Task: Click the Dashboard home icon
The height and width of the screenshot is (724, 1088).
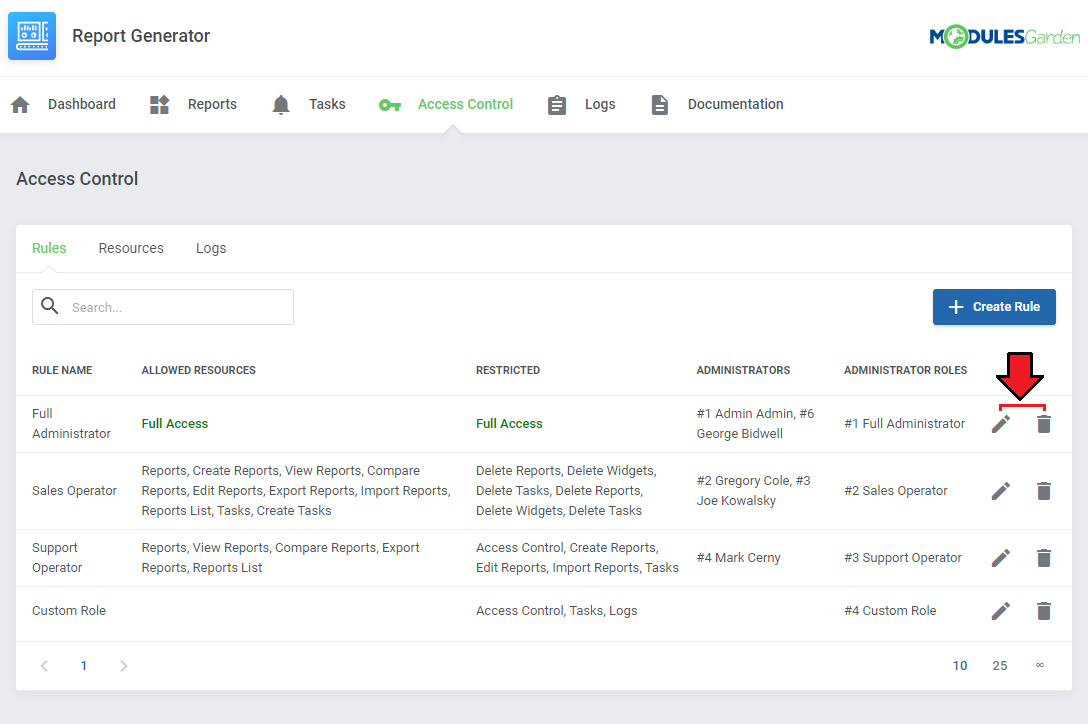Action: [20, 105]
